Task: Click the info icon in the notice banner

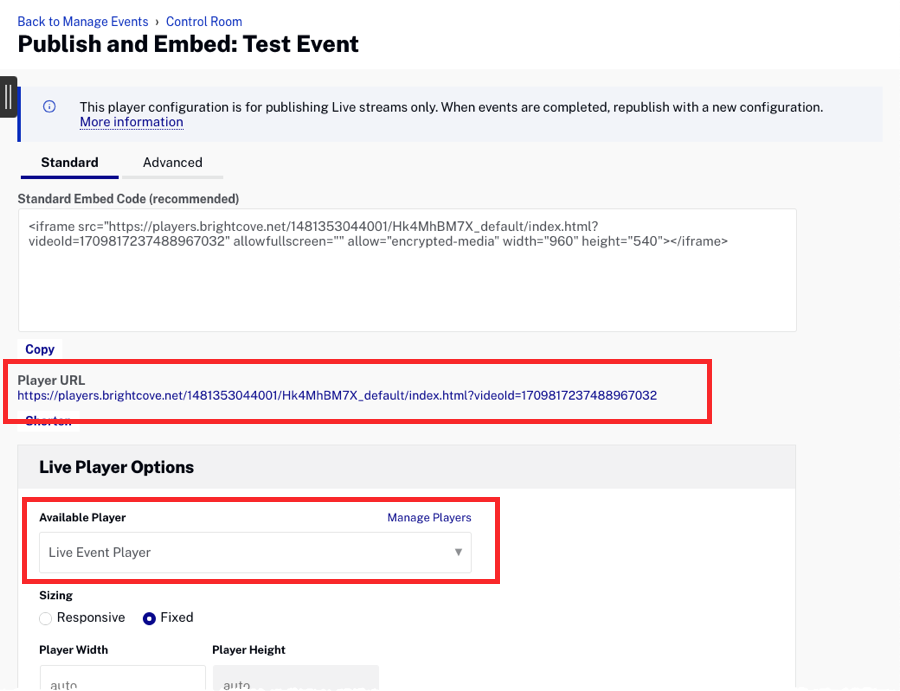Action: [x=49, y=107]
